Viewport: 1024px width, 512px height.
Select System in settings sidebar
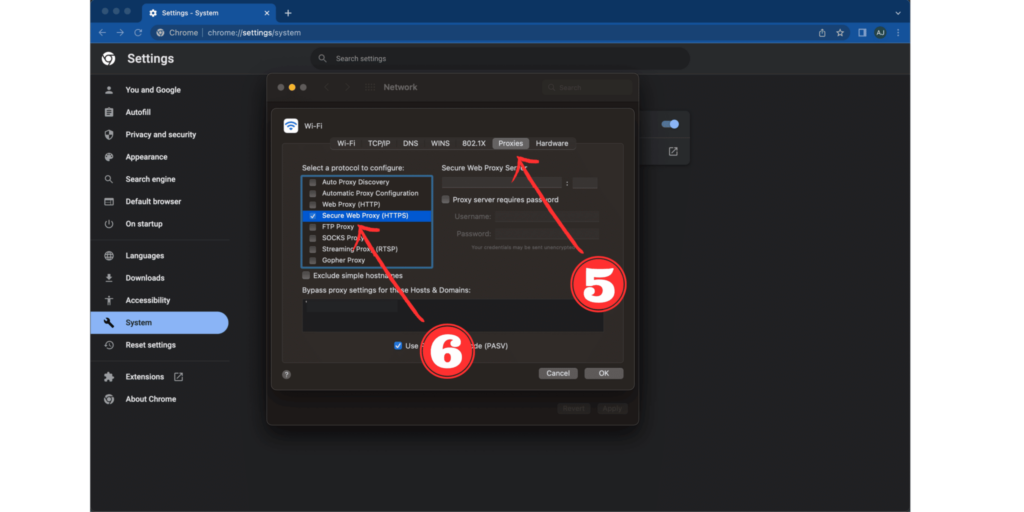point(159,323)
